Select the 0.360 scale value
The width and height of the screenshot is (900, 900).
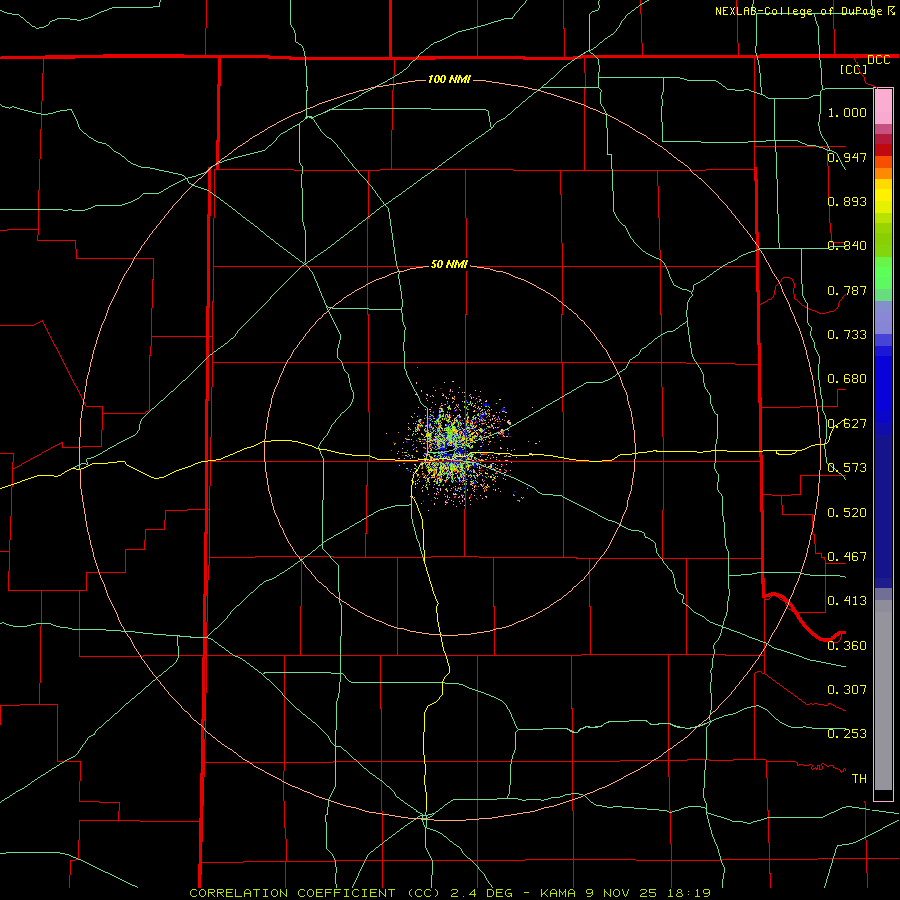pyautogui.click(x=847, y=646)
